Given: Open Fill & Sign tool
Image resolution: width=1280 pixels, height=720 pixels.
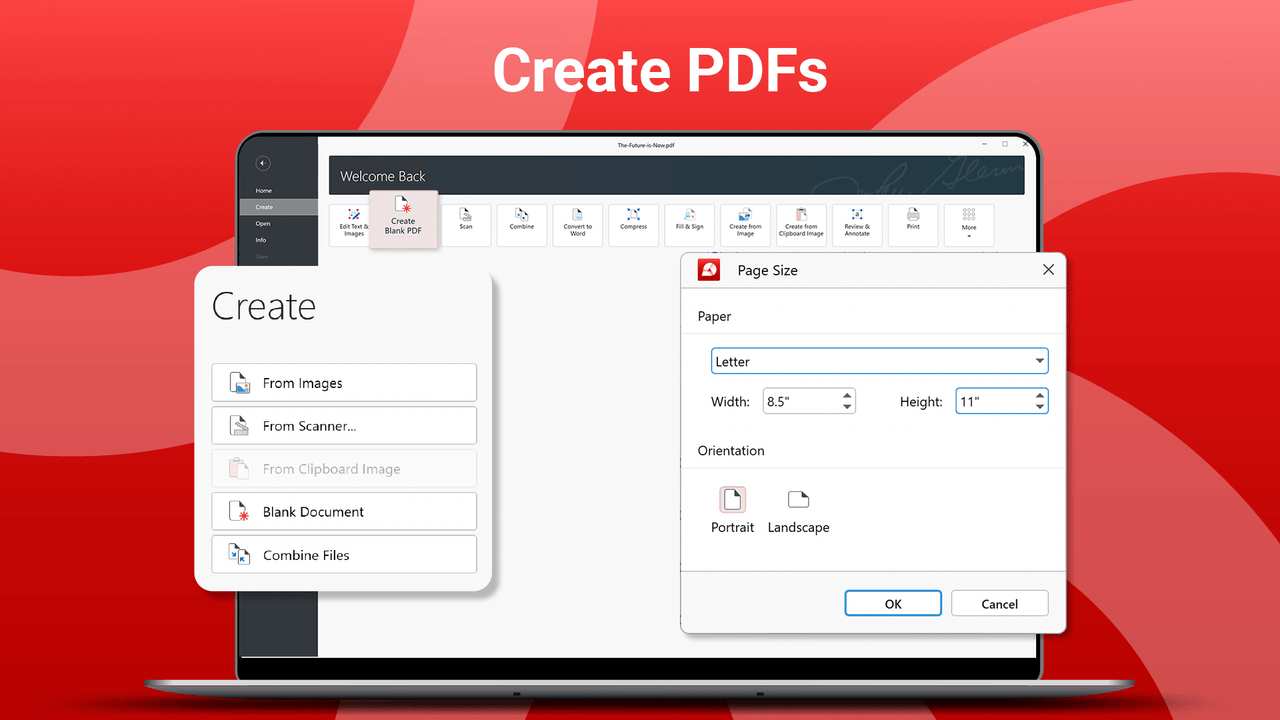Looking at the screenshot, I should (x=689, y=220).
